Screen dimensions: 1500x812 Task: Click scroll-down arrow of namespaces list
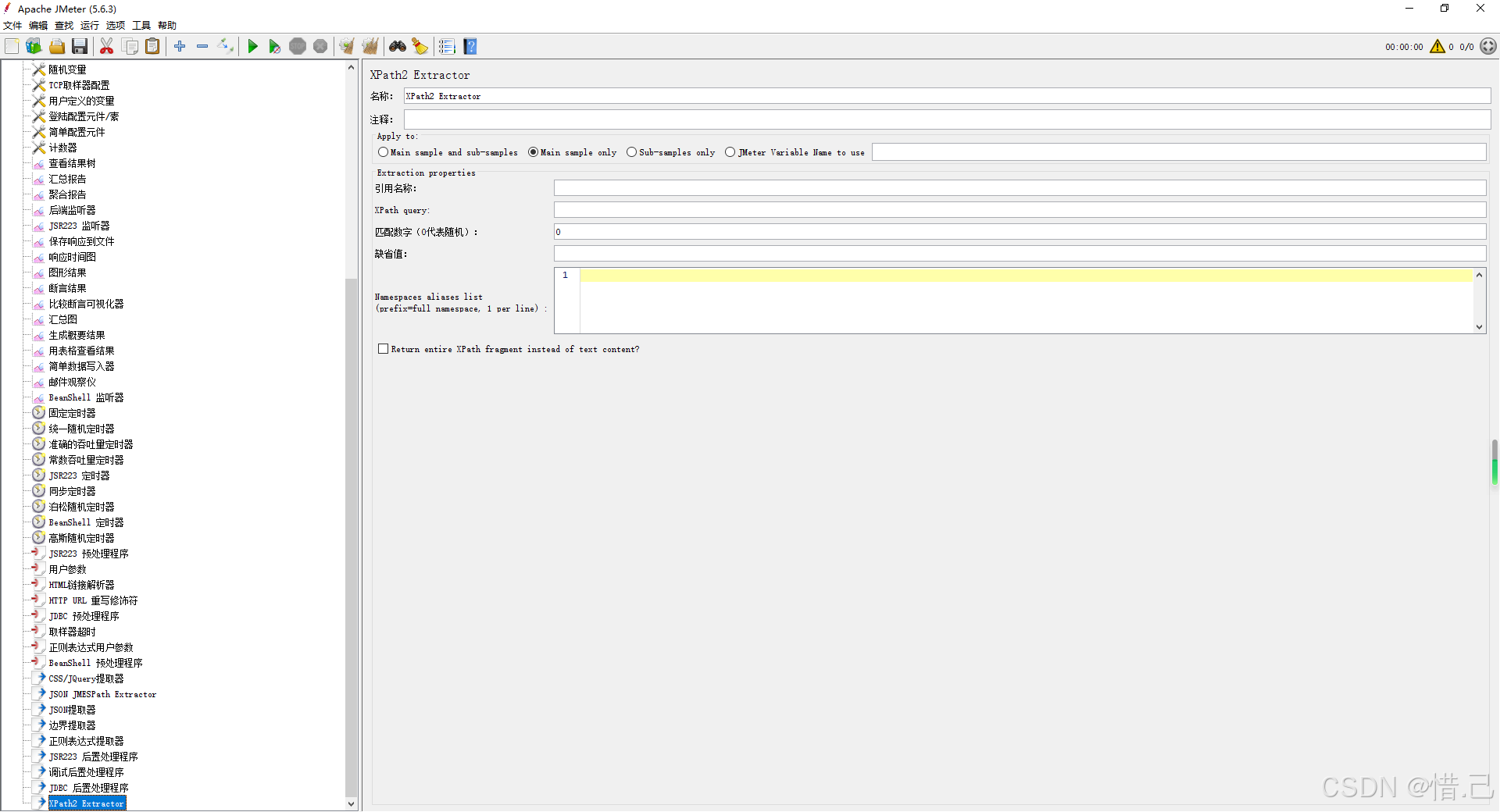click(x=1479, y=327)
